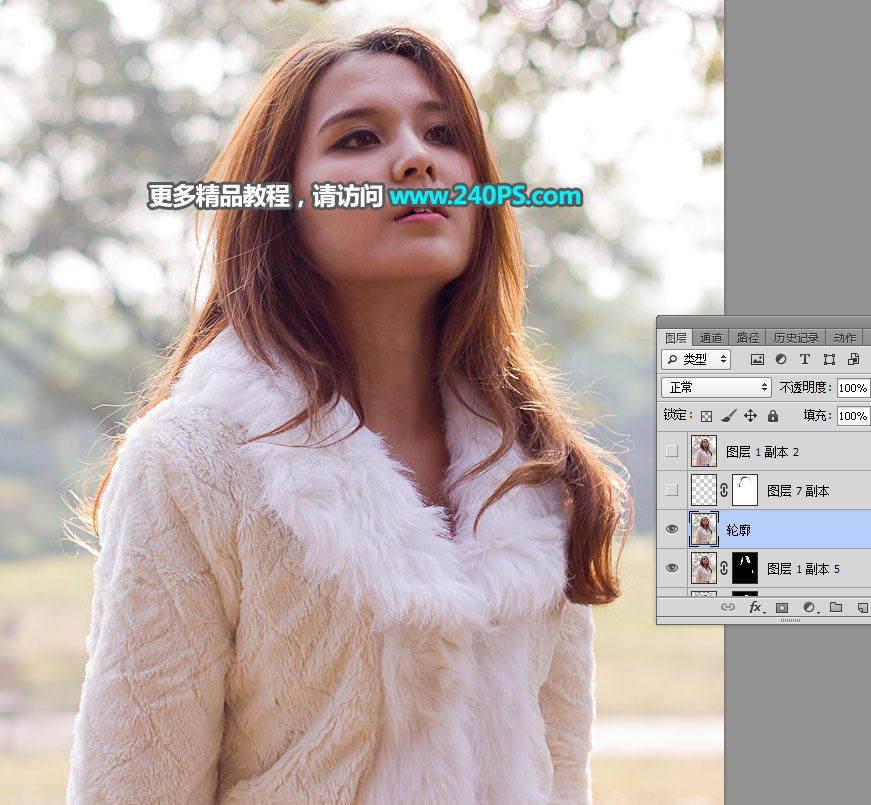
Task: Show the 图层 1 副本 2 layer
Action: [x=672, y=451]
